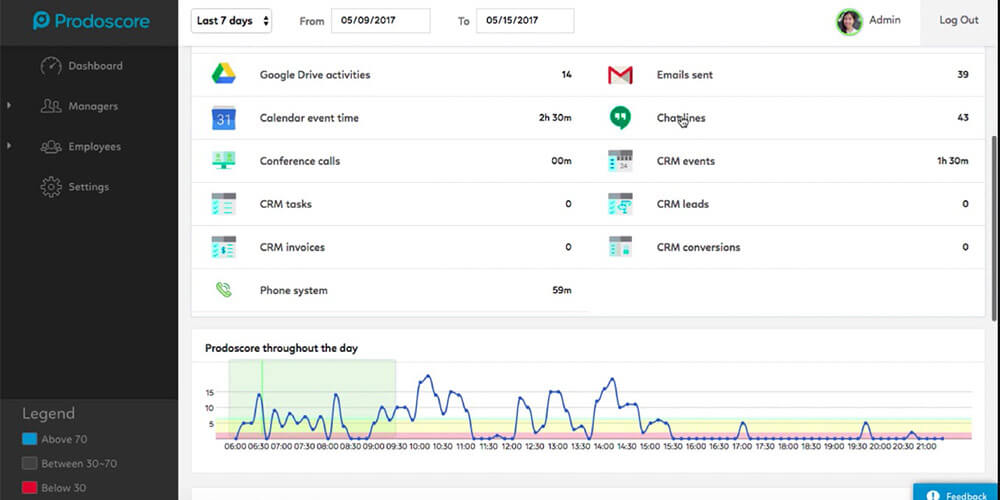
Task: Click the Admin user name
Action: click(x=885, y=20)
